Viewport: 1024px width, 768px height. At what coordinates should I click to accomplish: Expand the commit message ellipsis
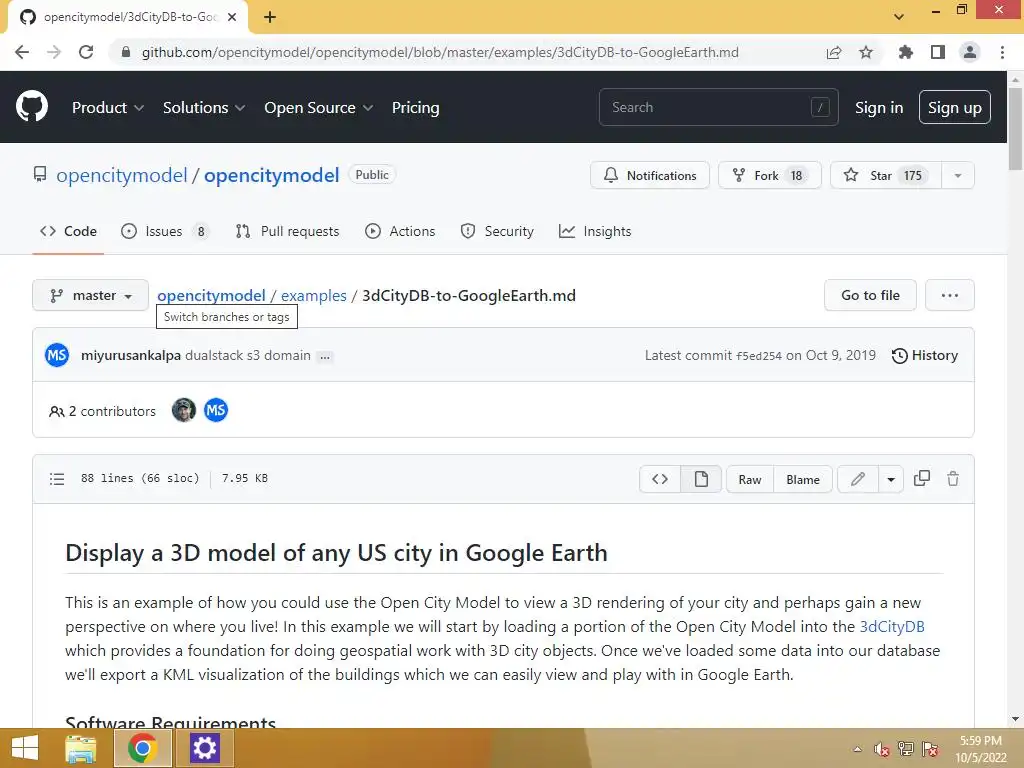tap(325, 357)
